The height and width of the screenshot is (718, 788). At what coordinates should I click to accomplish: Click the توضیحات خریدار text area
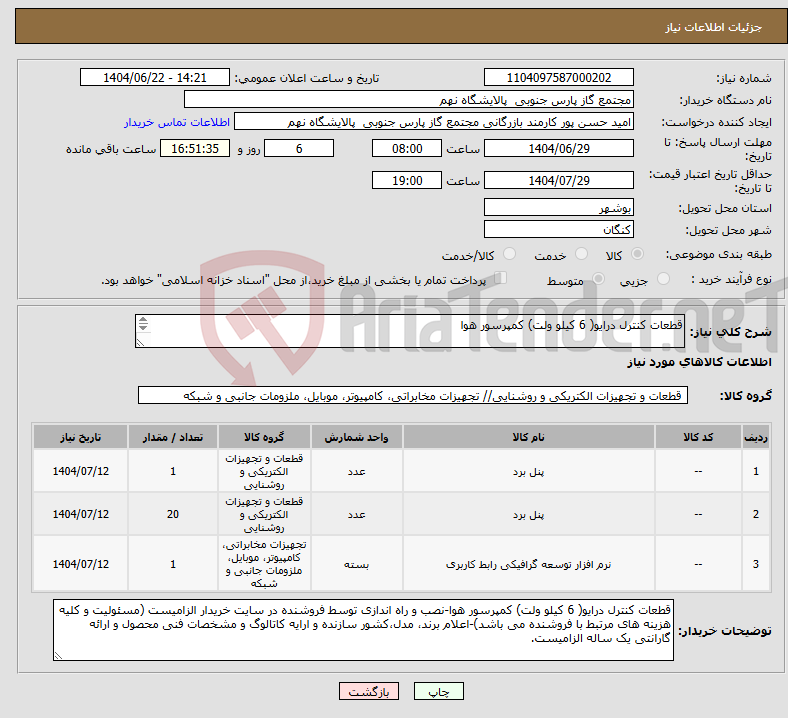363,630
